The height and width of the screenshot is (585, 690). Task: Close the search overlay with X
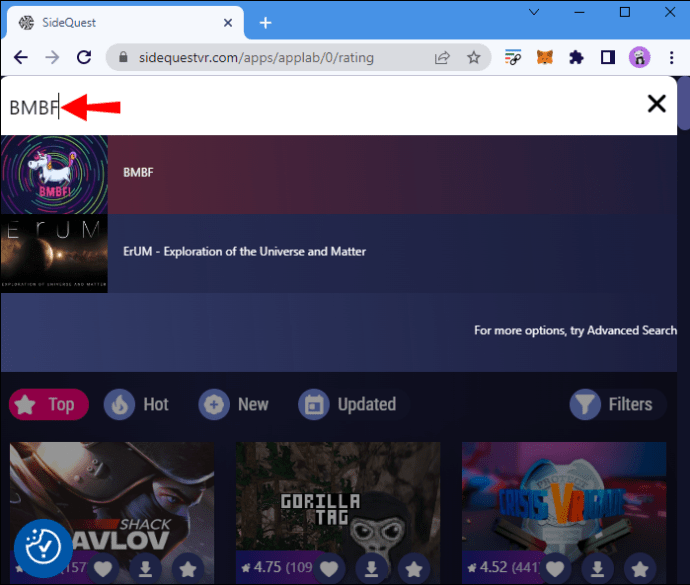tap(657, 104)
